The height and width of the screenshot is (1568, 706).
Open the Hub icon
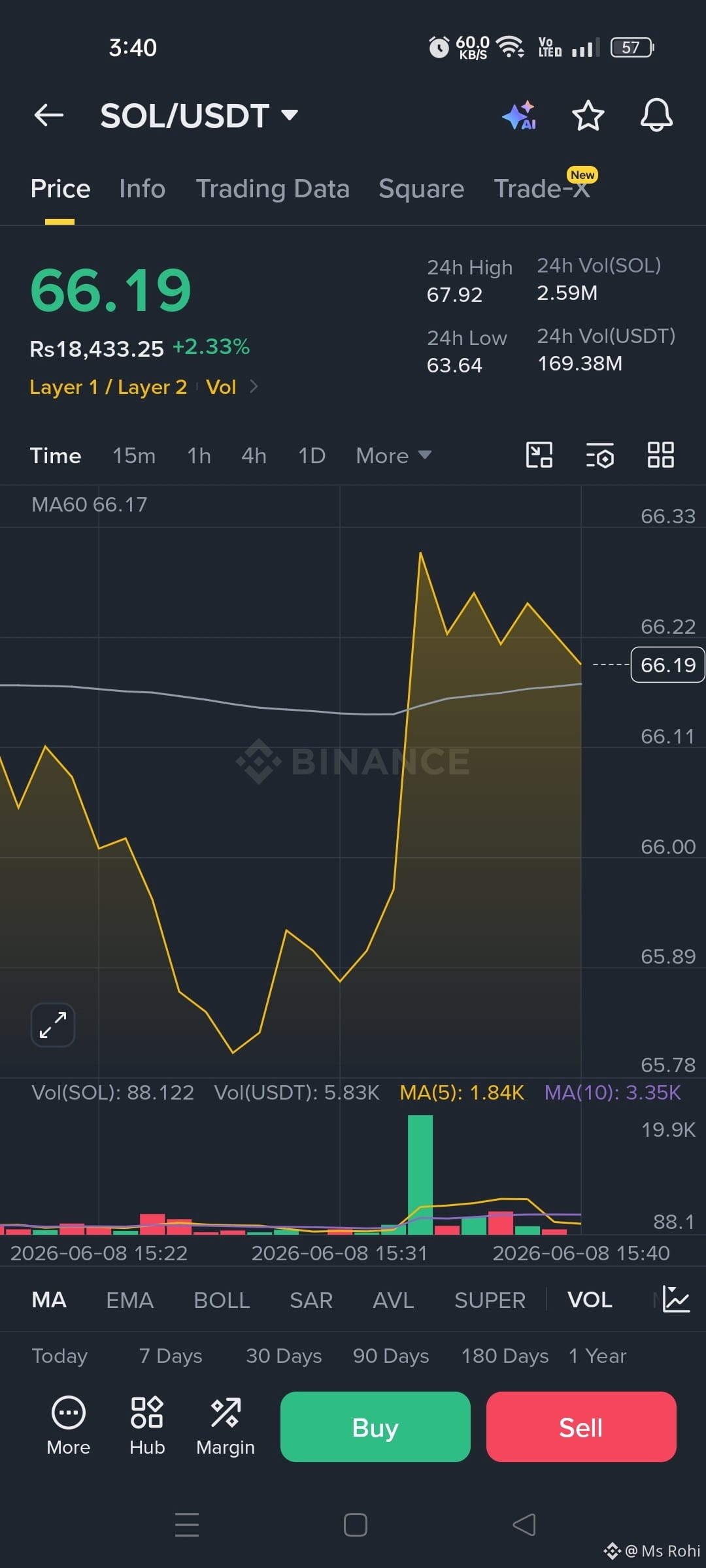147,1426
